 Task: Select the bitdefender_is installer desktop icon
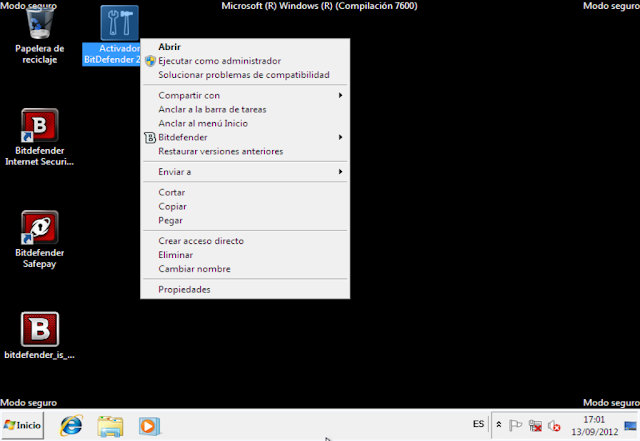pyautogui.click(x=40, y=336)
